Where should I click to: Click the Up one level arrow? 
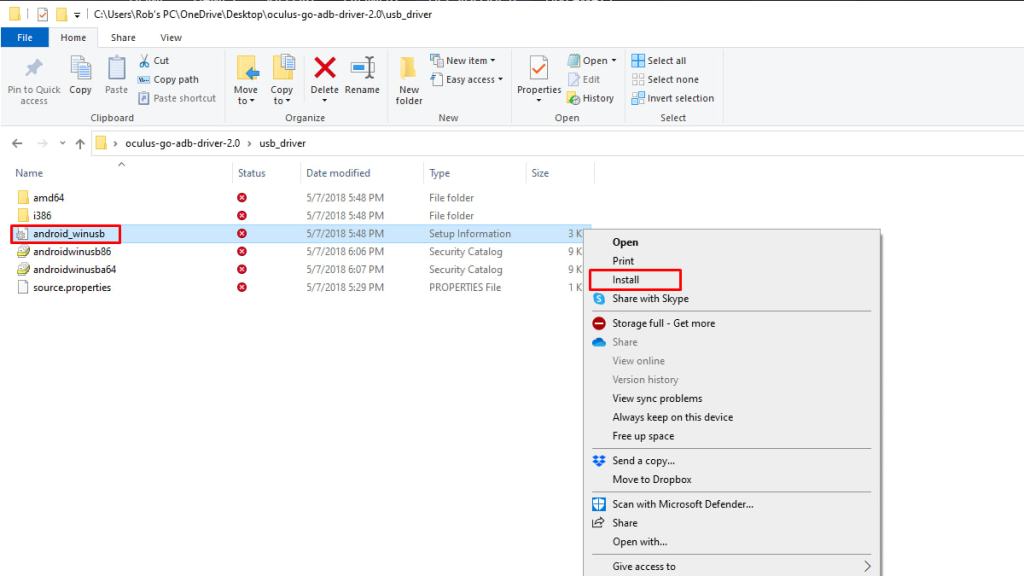[x=80, y=144]
